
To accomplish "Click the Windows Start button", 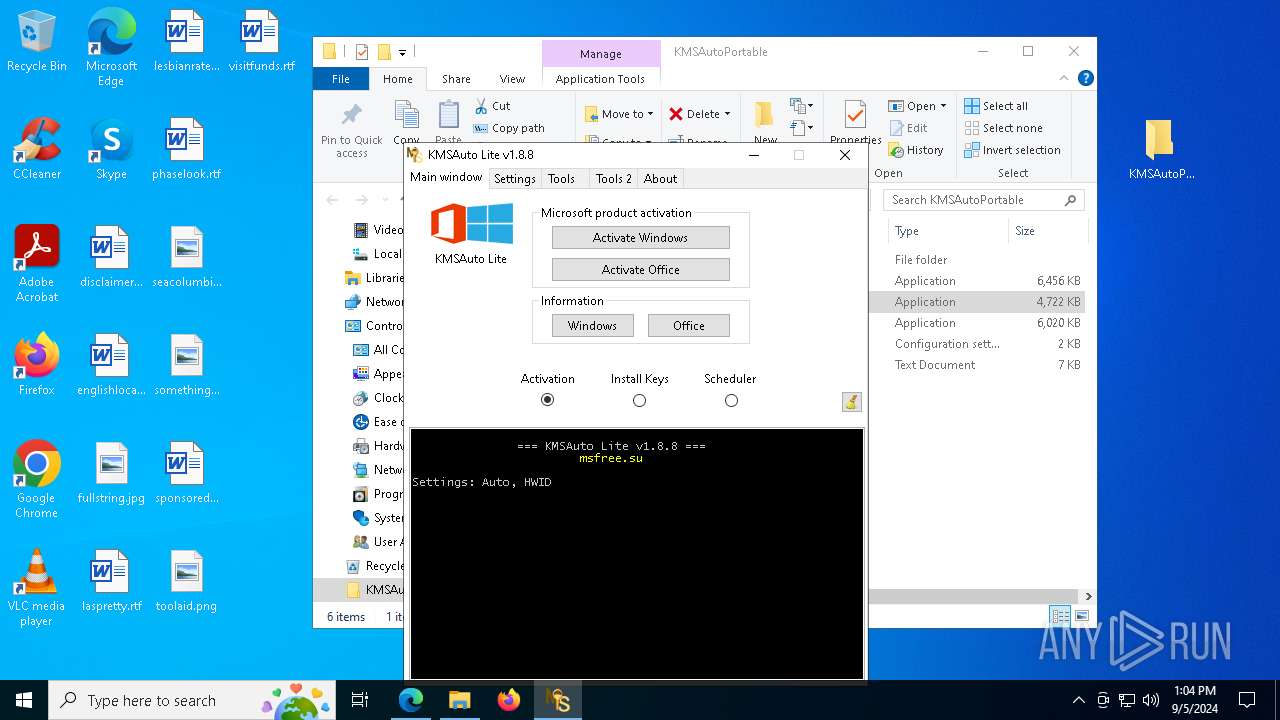I will coord(24,700).
